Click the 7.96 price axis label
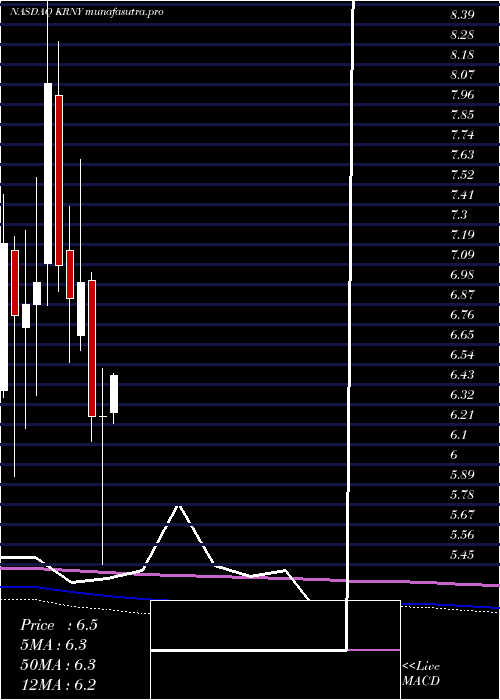The width and height of the screenshot is (500, 700). [462, 95]
